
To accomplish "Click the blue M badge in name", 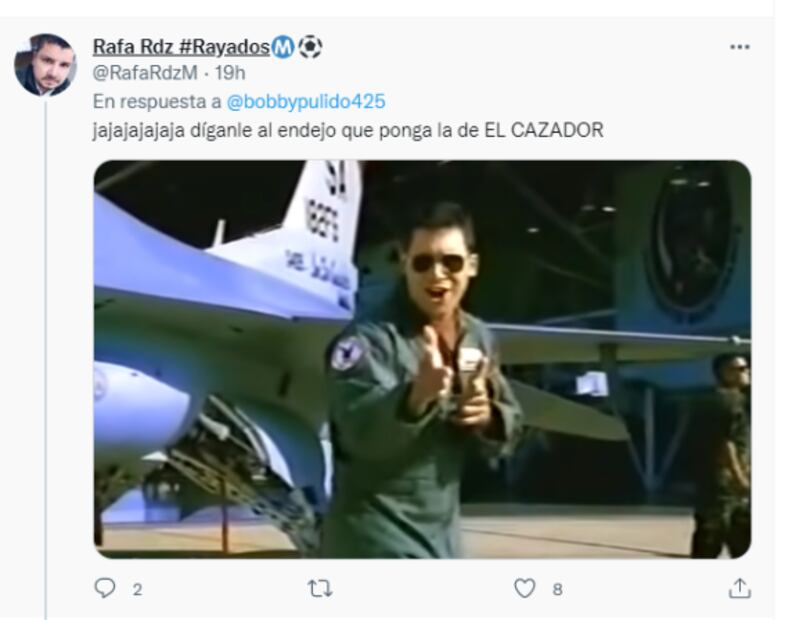I will coord(283,48).
